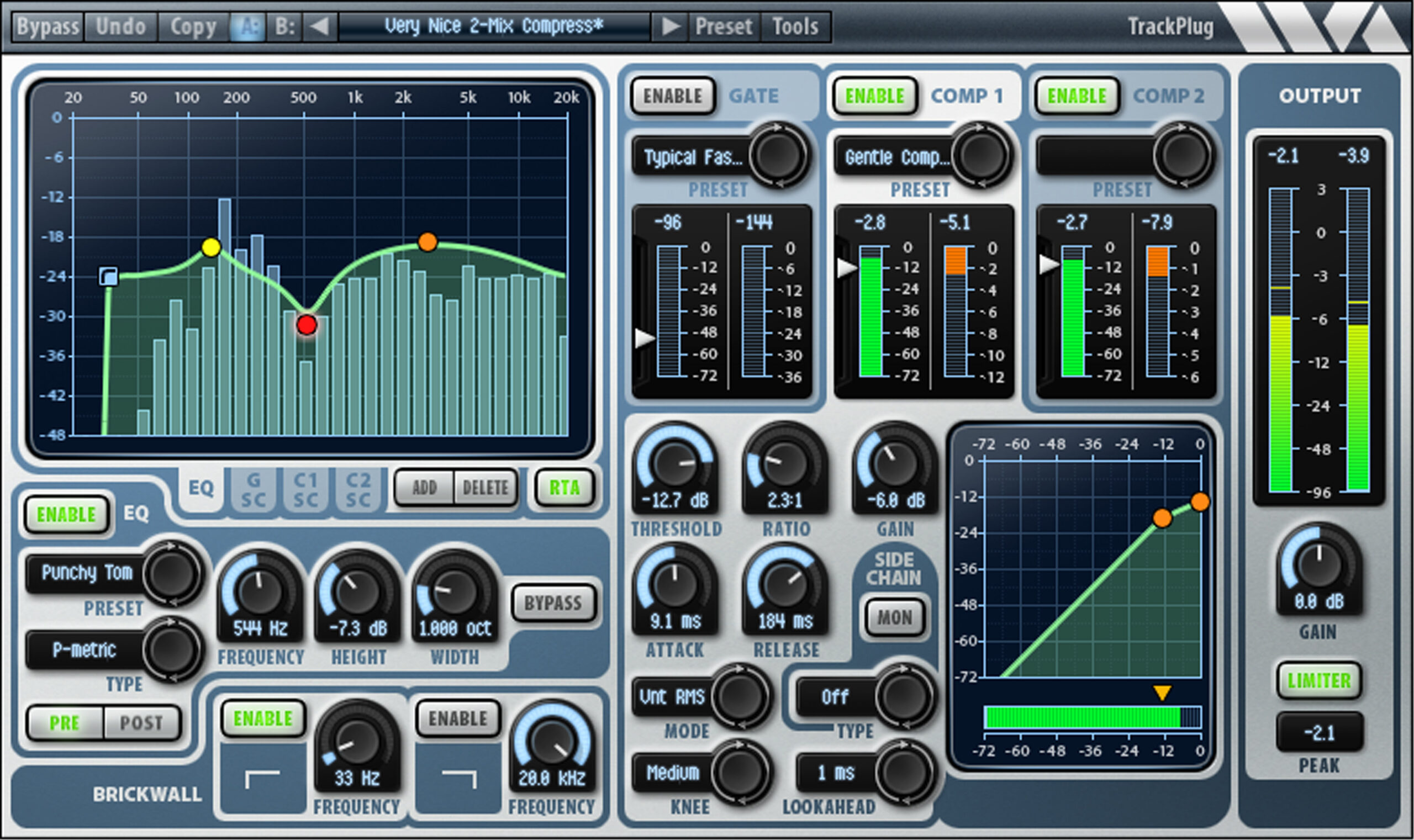
Task: Select the square high-pass EQ node
Action: pyautogui.click(x=109, y=276)
